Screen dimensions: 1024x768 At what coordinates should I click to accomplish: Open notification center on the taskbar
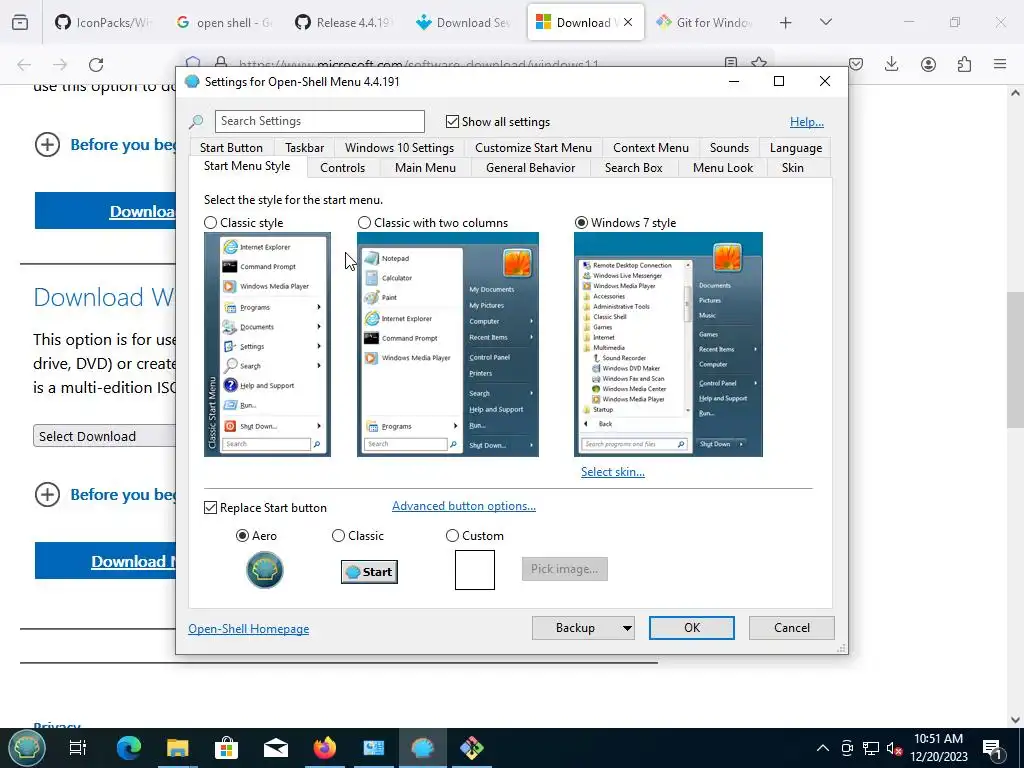point(993,748)
